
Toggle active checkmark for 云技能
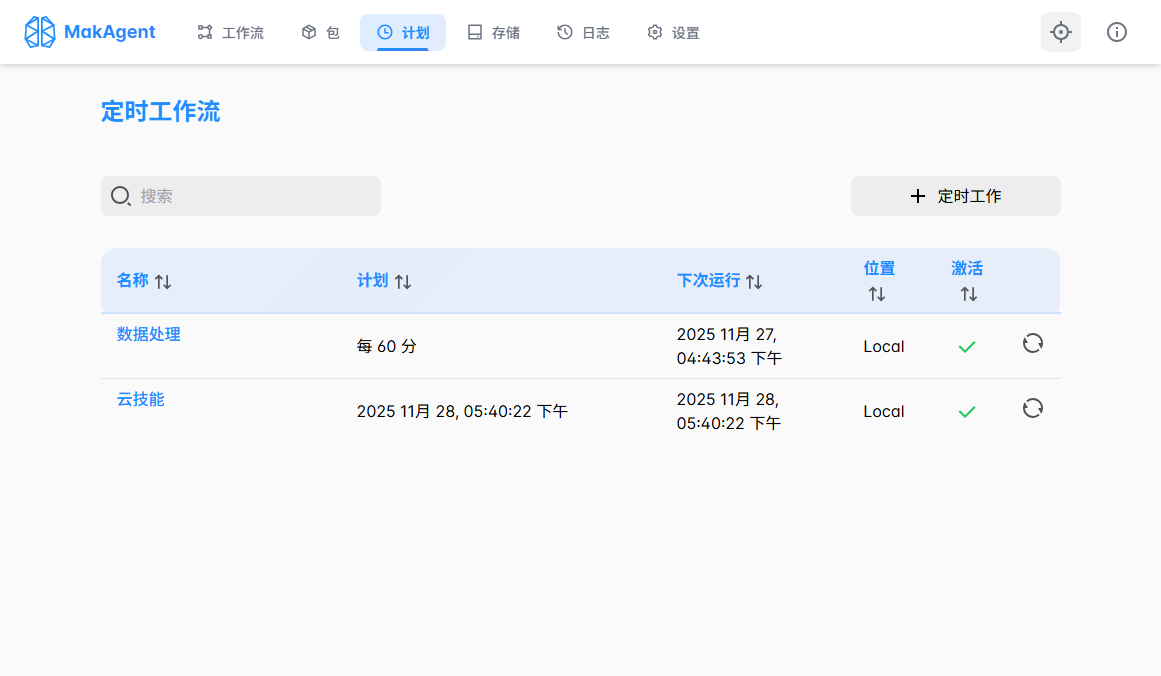tap(966, 411)
